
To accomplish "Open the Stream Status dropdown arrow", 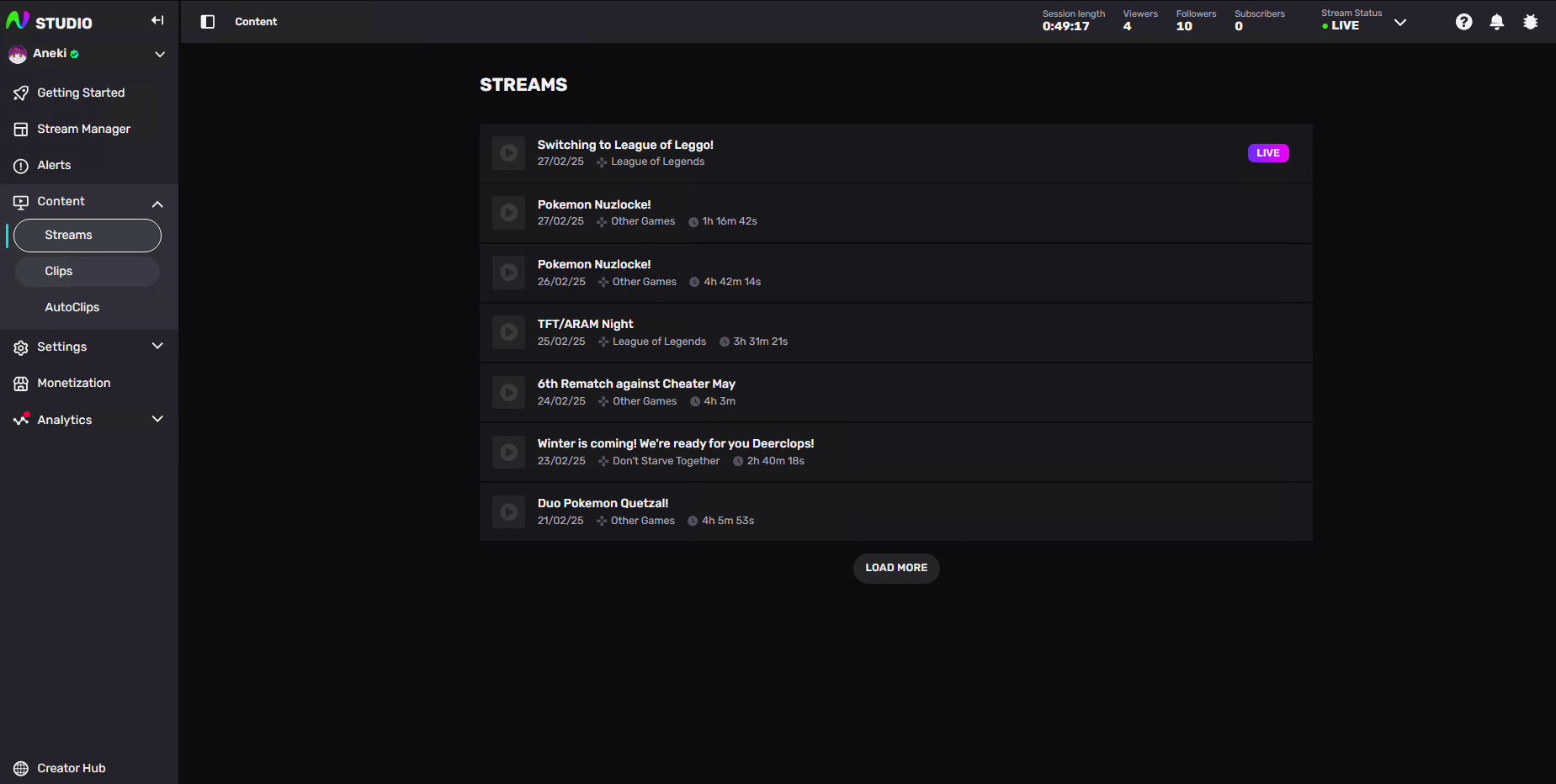I will [1400, 23].
